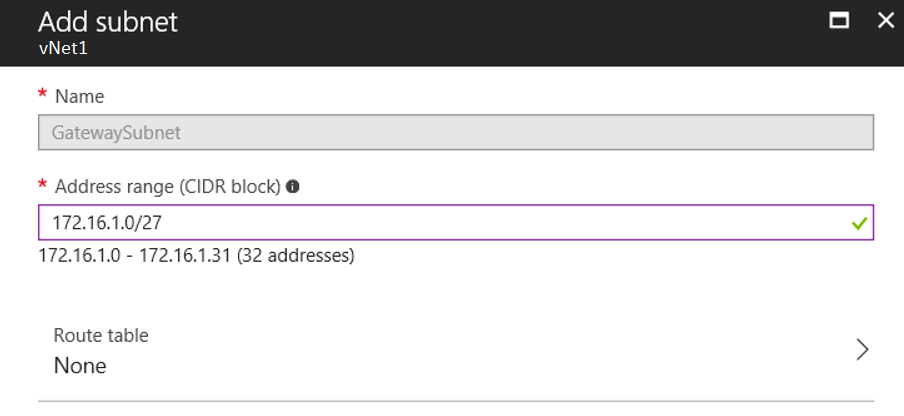Click the Name field label
This screenshot has height=416, width=904.
point(80,97)
